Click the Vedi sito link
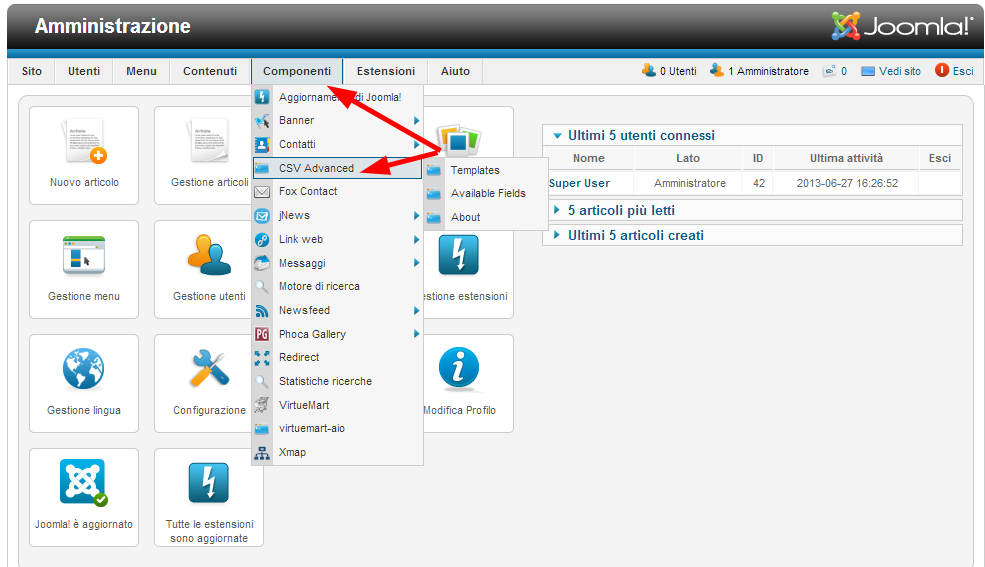The image size is (985, 567). 900,71
